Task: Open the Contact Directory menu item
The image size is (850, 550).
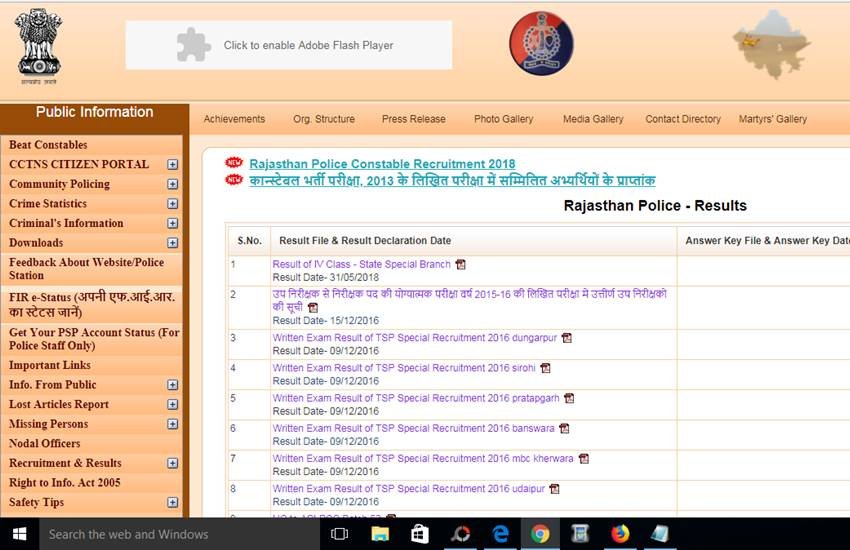Action: pyautogui.click(x=683, y=119)
